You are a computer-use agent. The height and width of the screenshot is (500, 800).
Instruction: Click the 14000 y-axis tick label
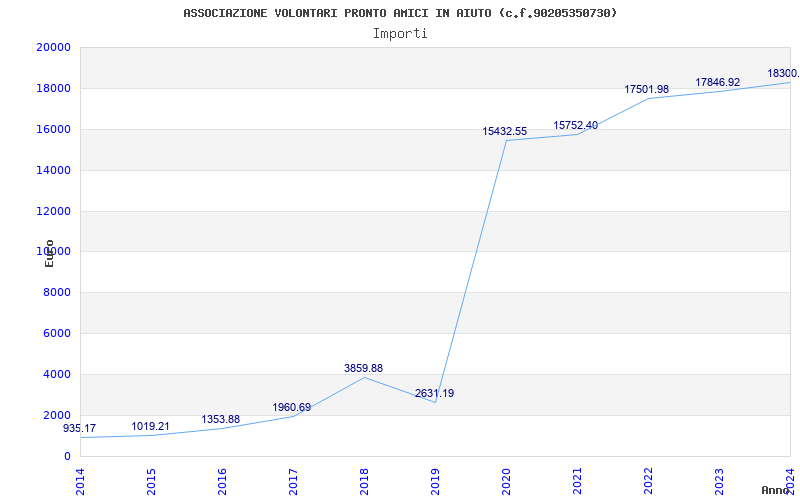tap(54, 170)
